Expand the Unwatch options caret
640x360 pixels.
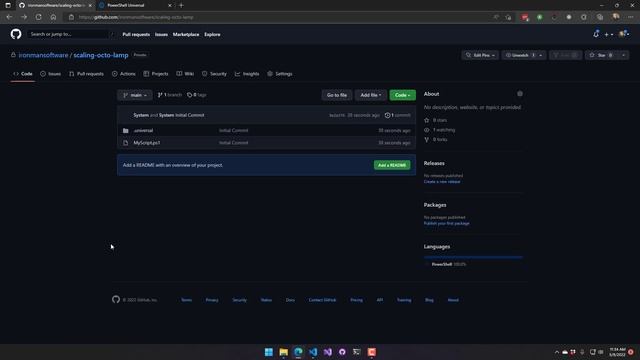pyautogui.click(x=541, y=55)
